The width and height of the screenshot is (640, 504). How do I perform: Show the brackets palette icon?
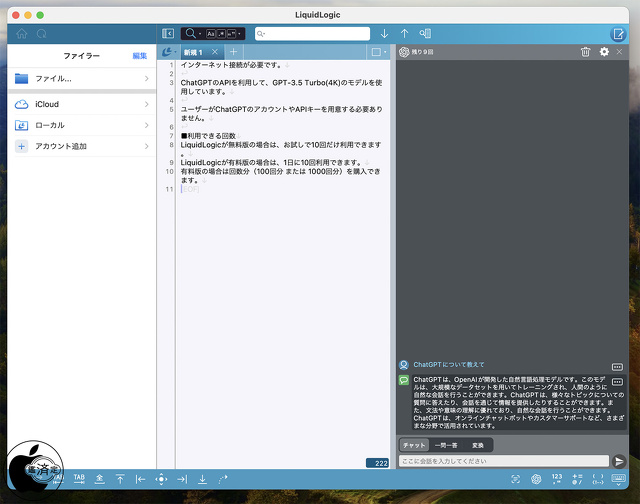point(598,479)
